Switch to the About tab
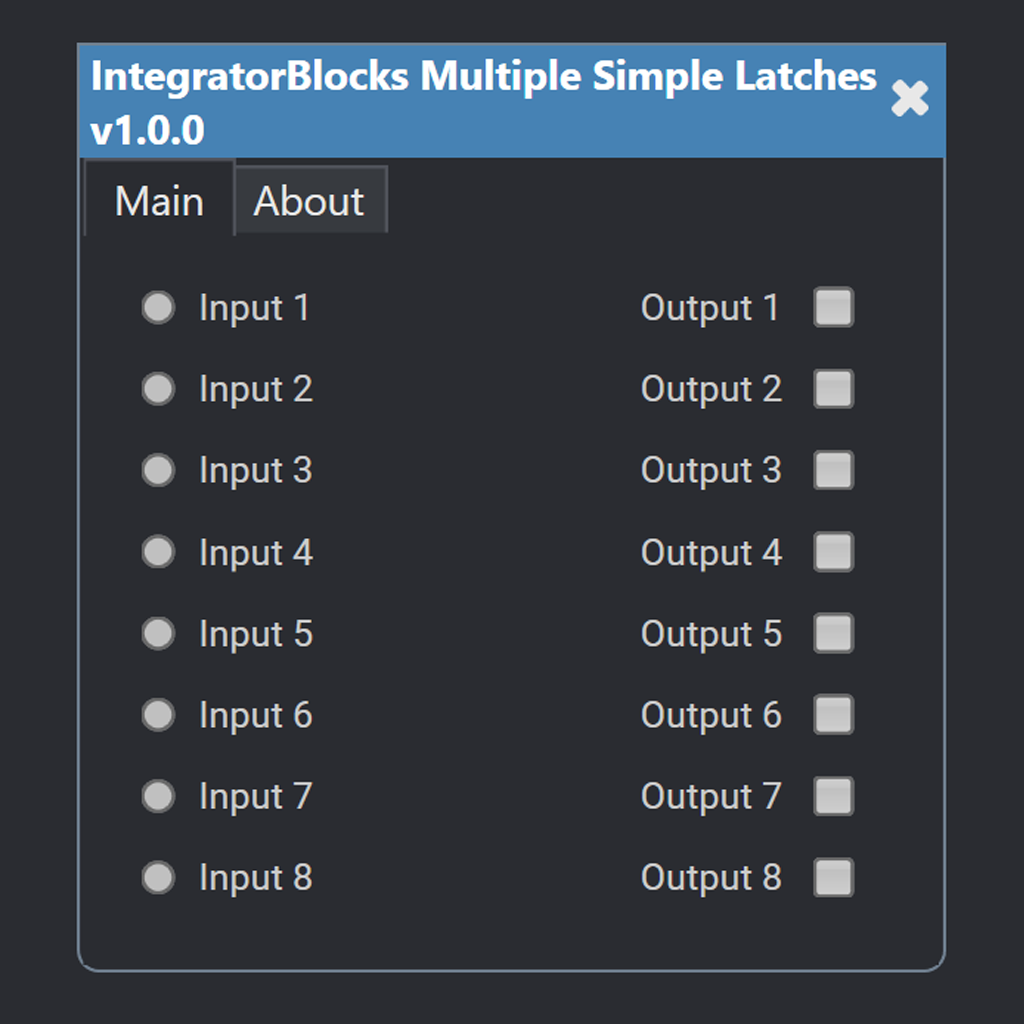This screenshot has width=1024, height=1024. pos(310,200)
